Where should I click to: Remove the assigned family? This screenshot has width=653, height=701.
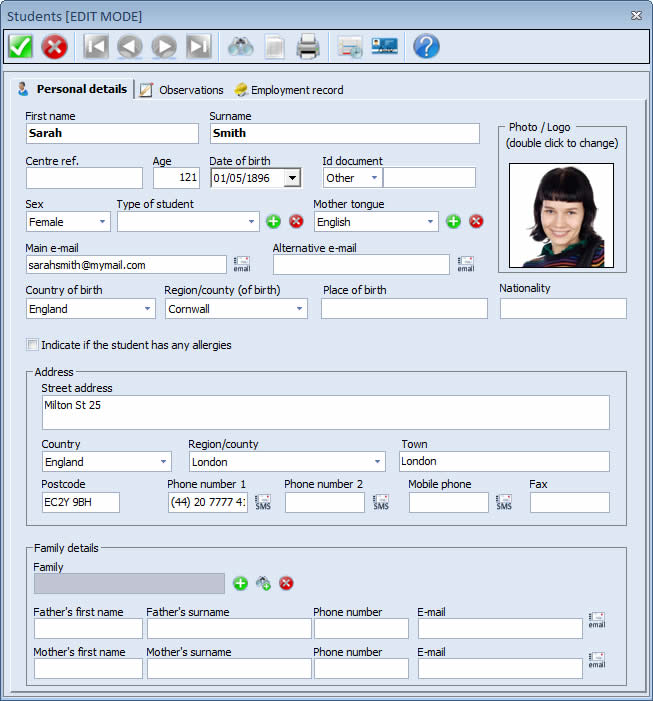[x=286, y=583]
